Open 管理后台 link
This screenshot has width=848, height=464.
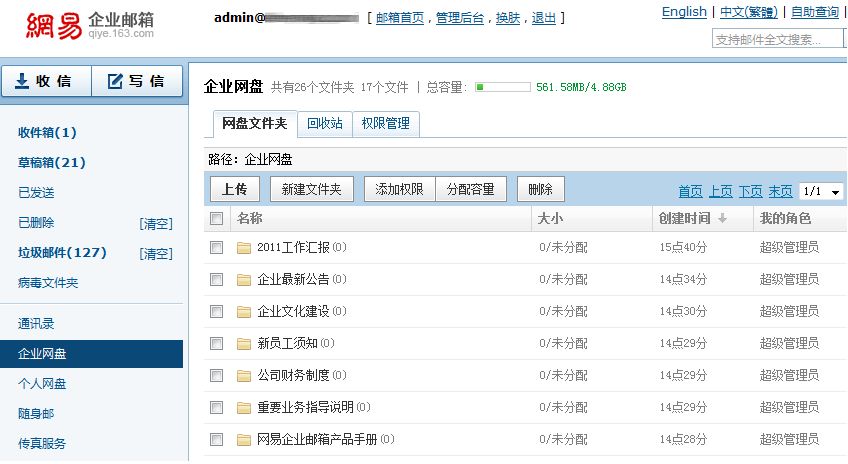pos(460,18)
